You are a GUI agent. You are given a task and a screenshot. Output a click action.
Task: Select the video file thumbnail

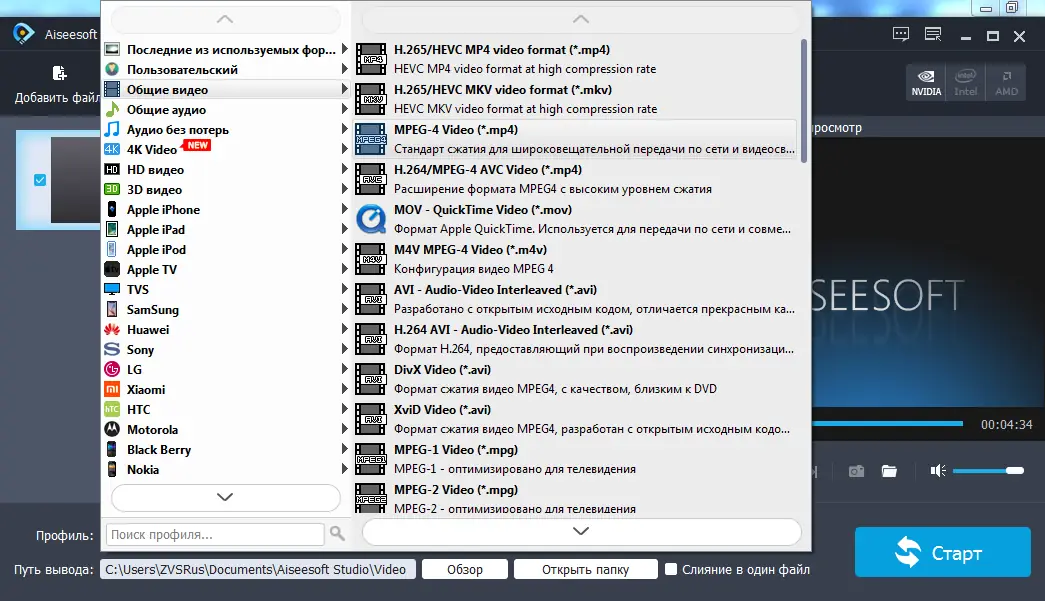[x=75, y=180]
